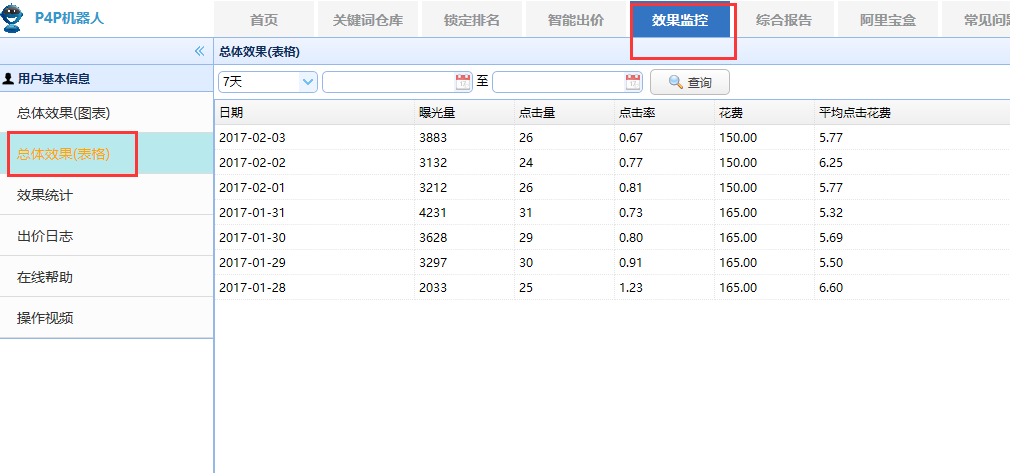
Task: Switch to the 首页 tab
Action: (x=264, y=20)
